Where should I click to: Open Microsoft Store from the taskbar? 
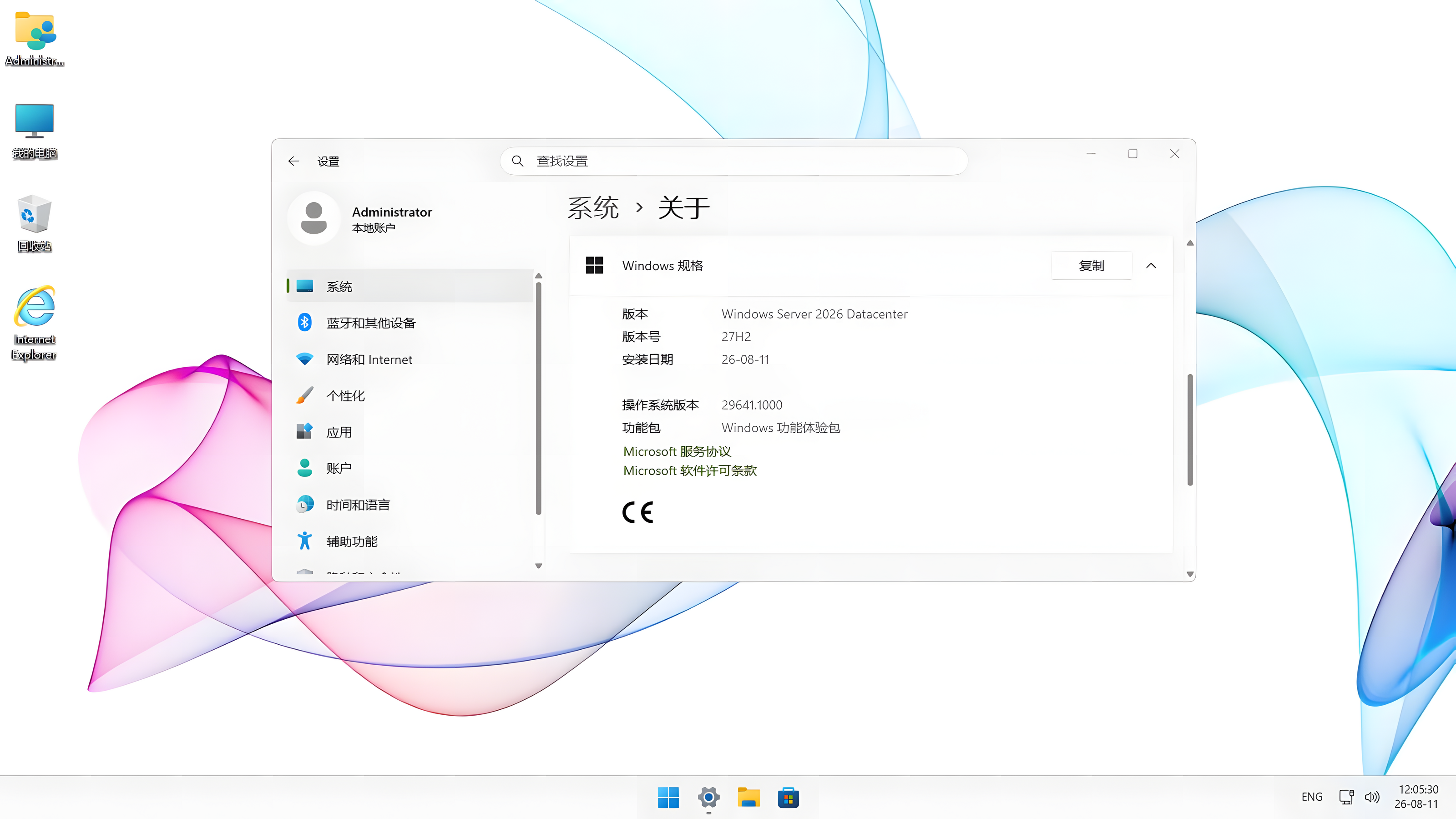coord(788,798)
